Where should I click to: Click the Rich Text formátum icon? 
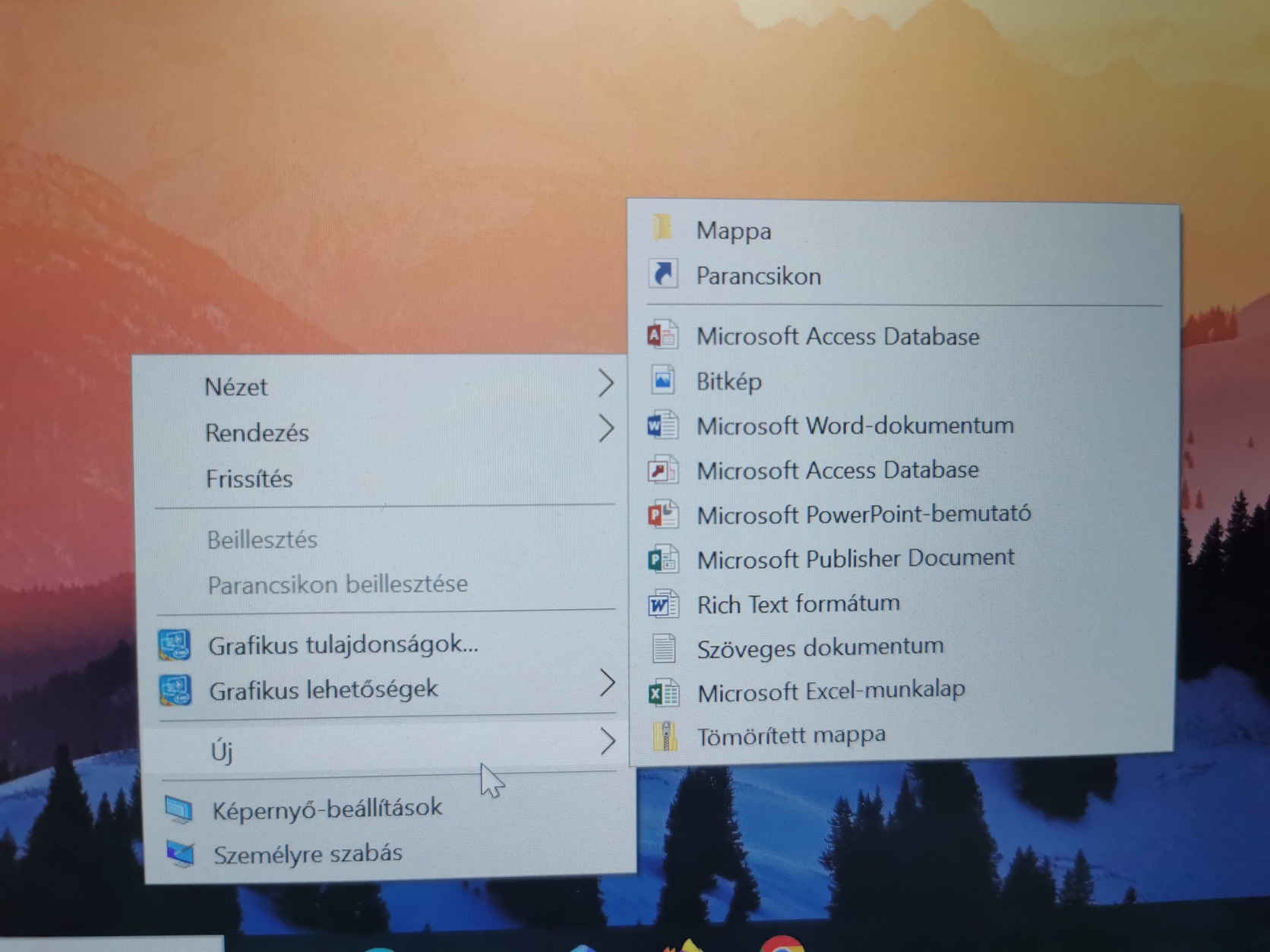click(x=663, y=604)
